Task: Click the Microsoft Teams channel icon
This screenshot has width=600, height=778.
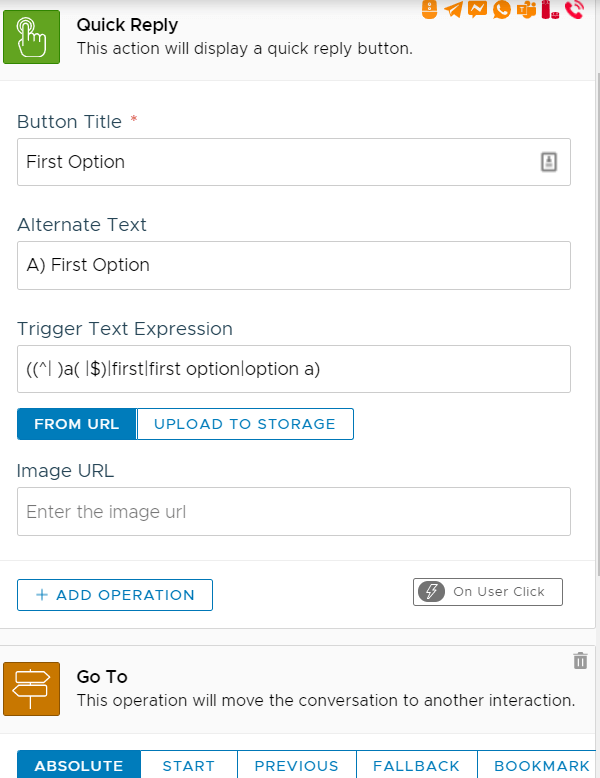Action: point(526,9)
